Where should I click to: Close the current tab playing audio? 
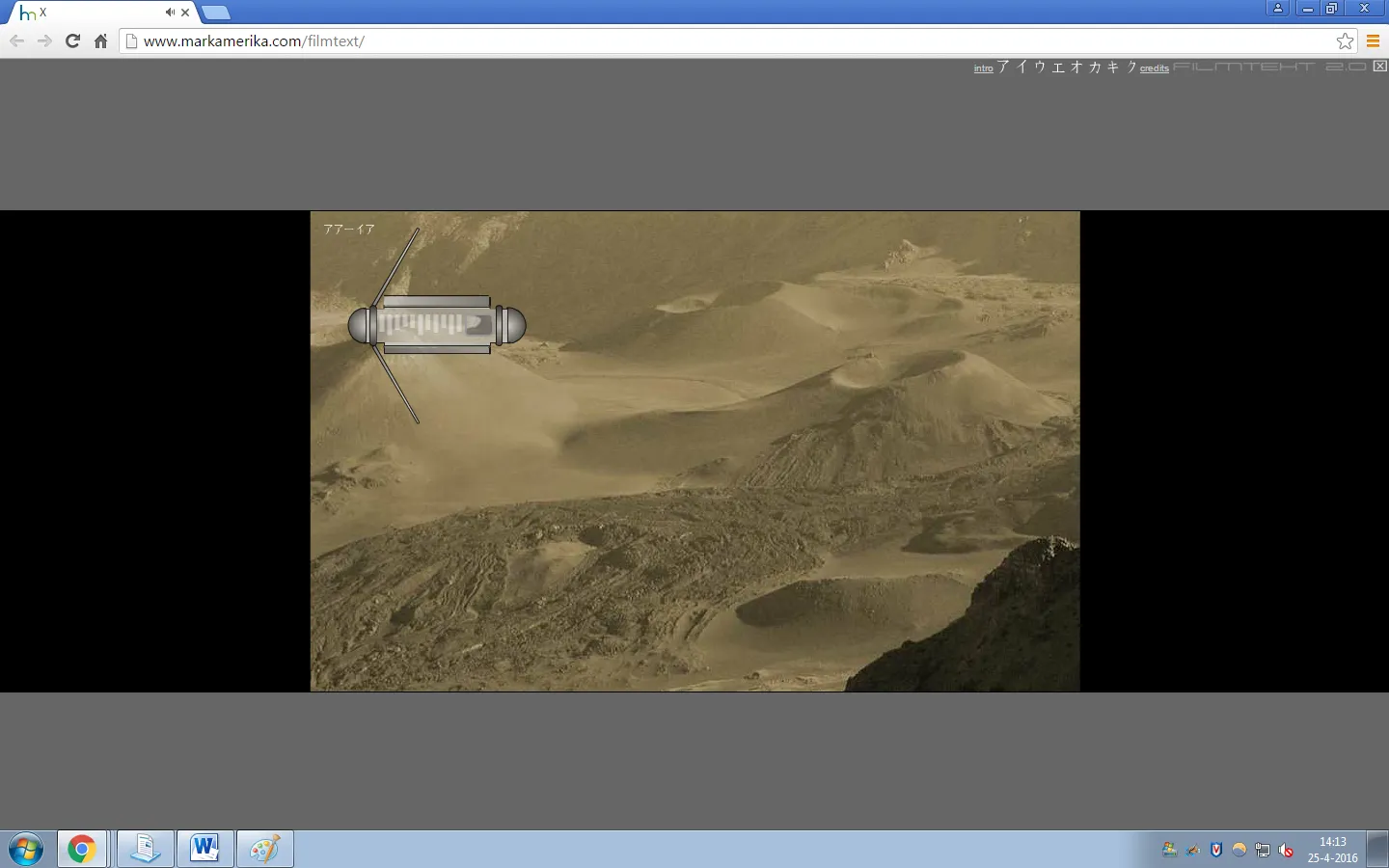click(185, 13)
